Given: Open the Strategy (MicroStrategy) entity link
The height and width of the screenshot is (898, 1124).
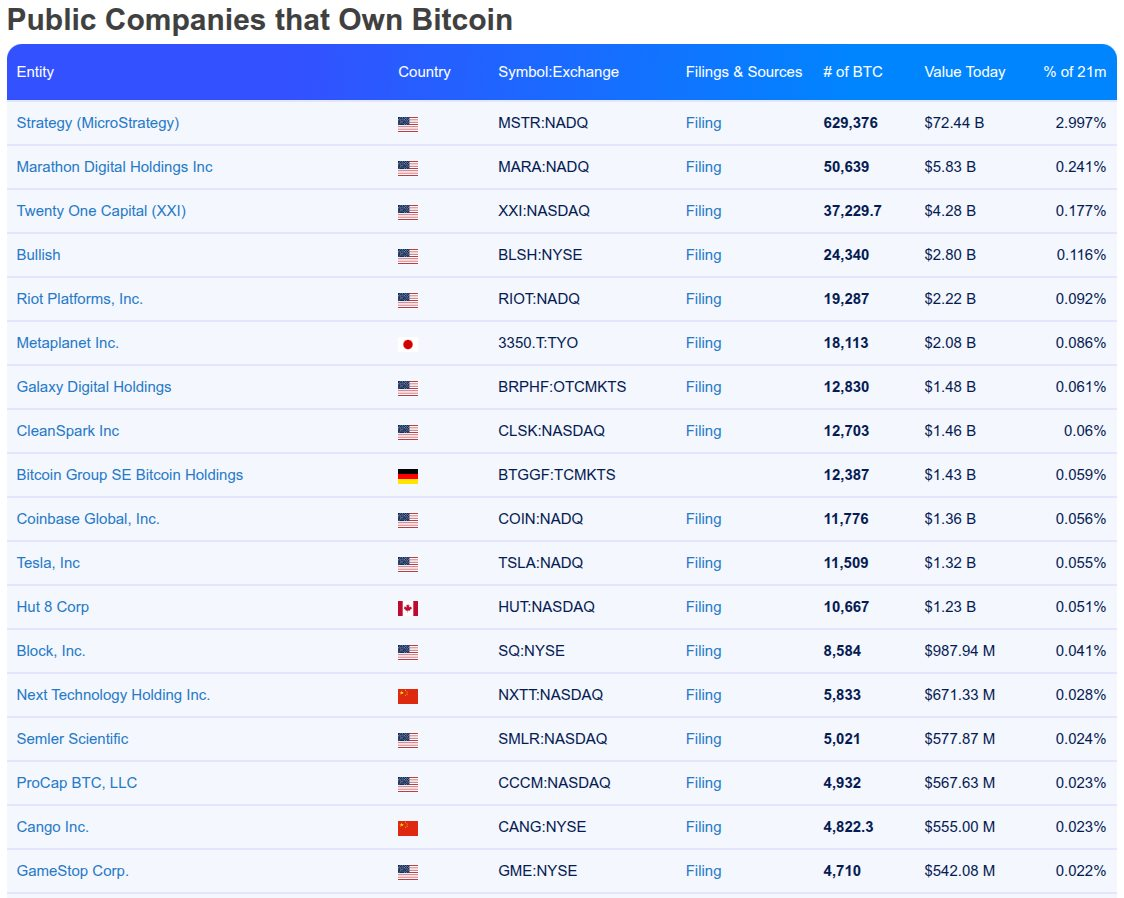Looking at the screenshot, I should click(97, 123).
